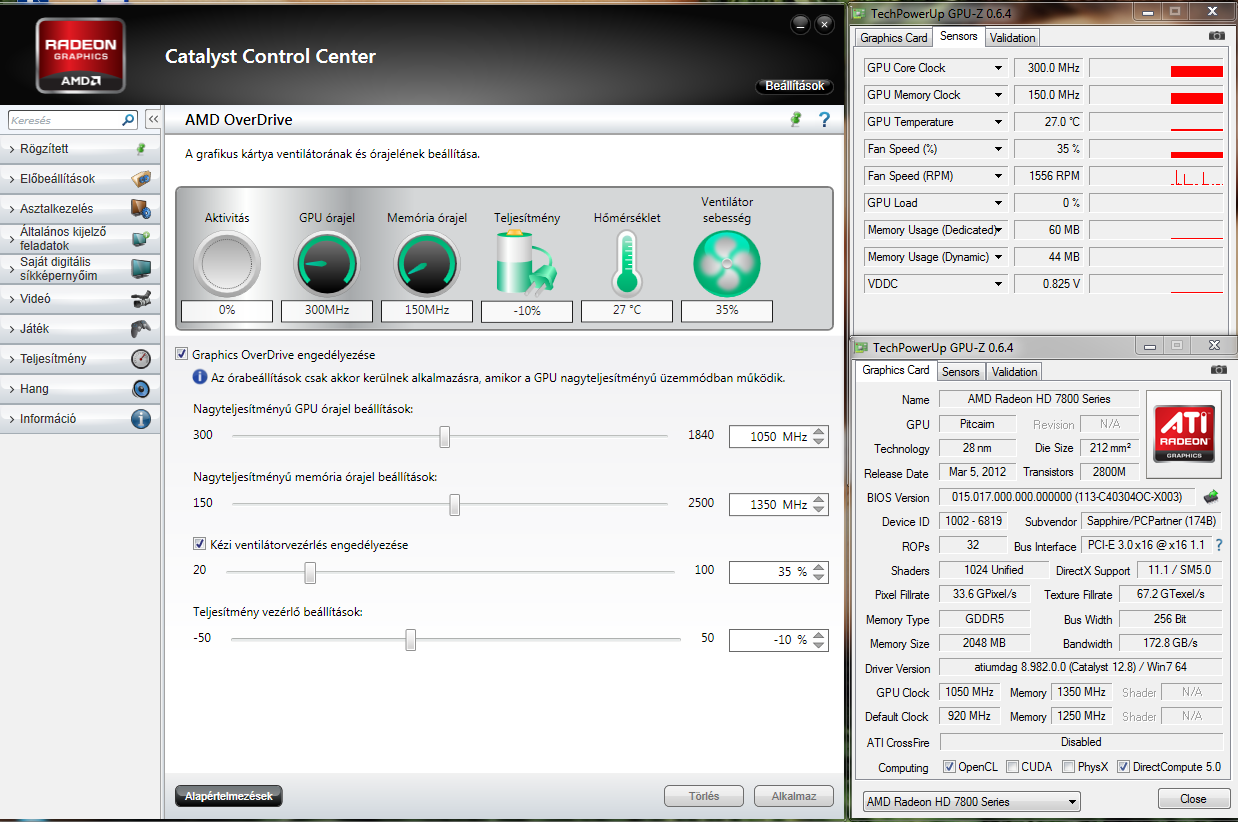This screenshot has width=1238, height=822.
Task: Open the GPU Core Clock sensor dropdown
Action: [x=998, y=68]
